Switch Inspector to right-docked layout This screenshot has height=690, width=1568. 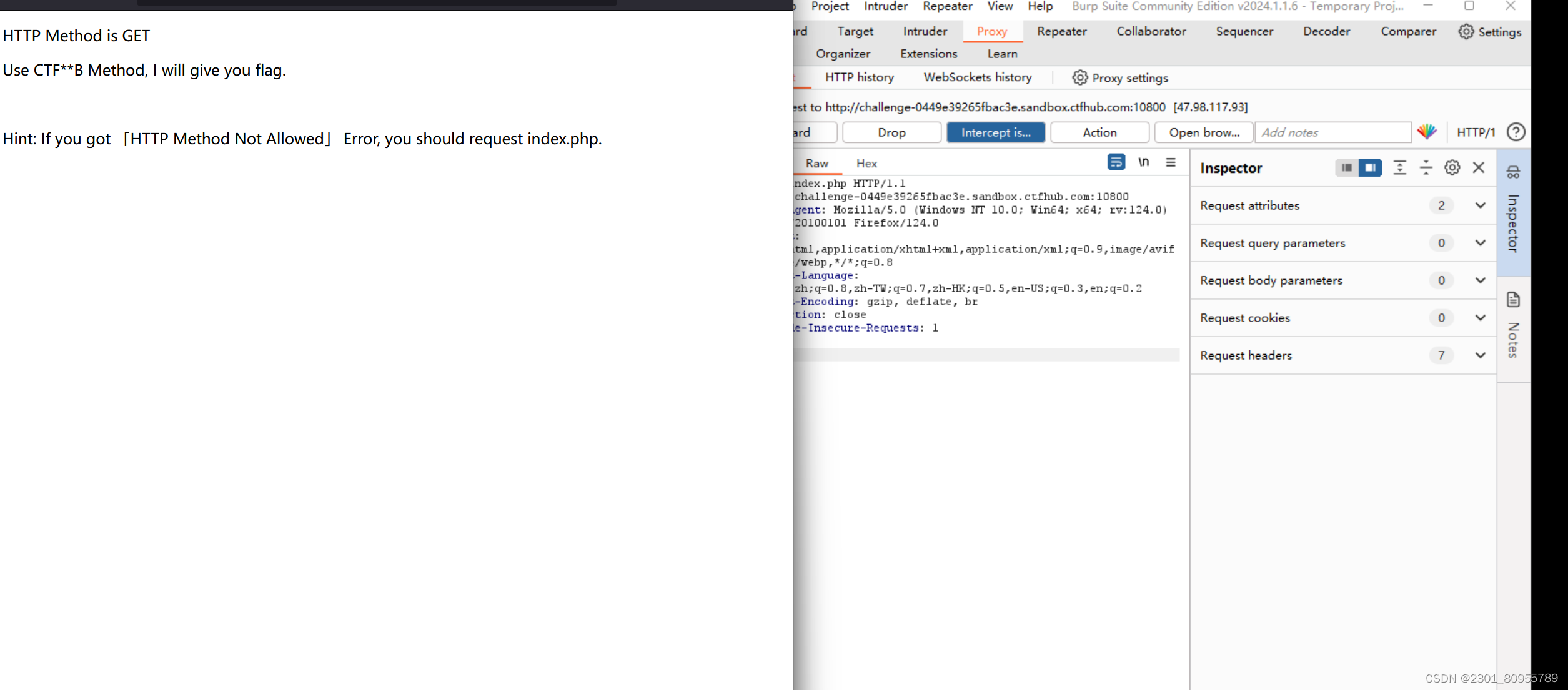pos(1371,167)
